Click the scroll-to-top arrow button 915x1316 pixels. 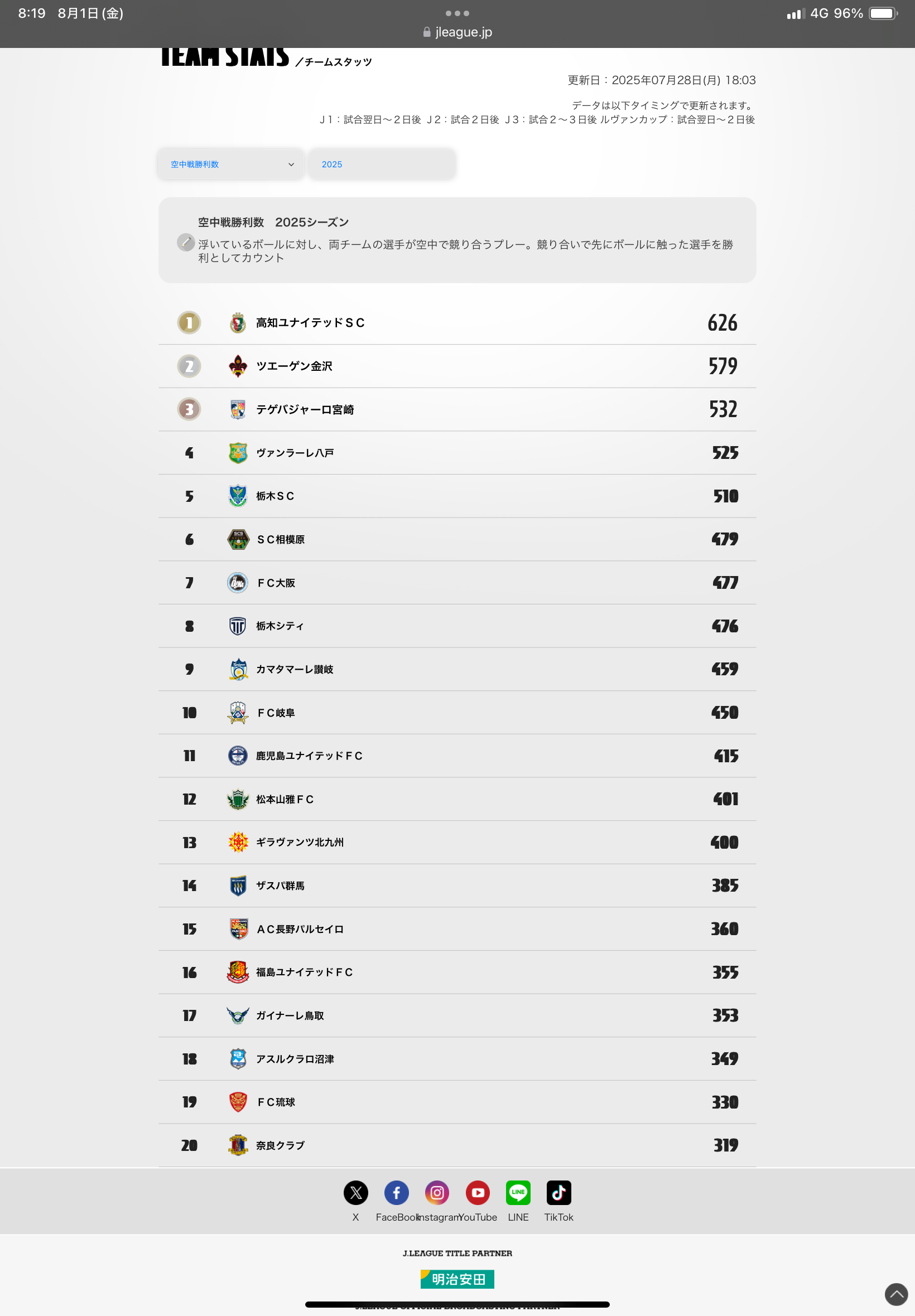(896, 1294)
